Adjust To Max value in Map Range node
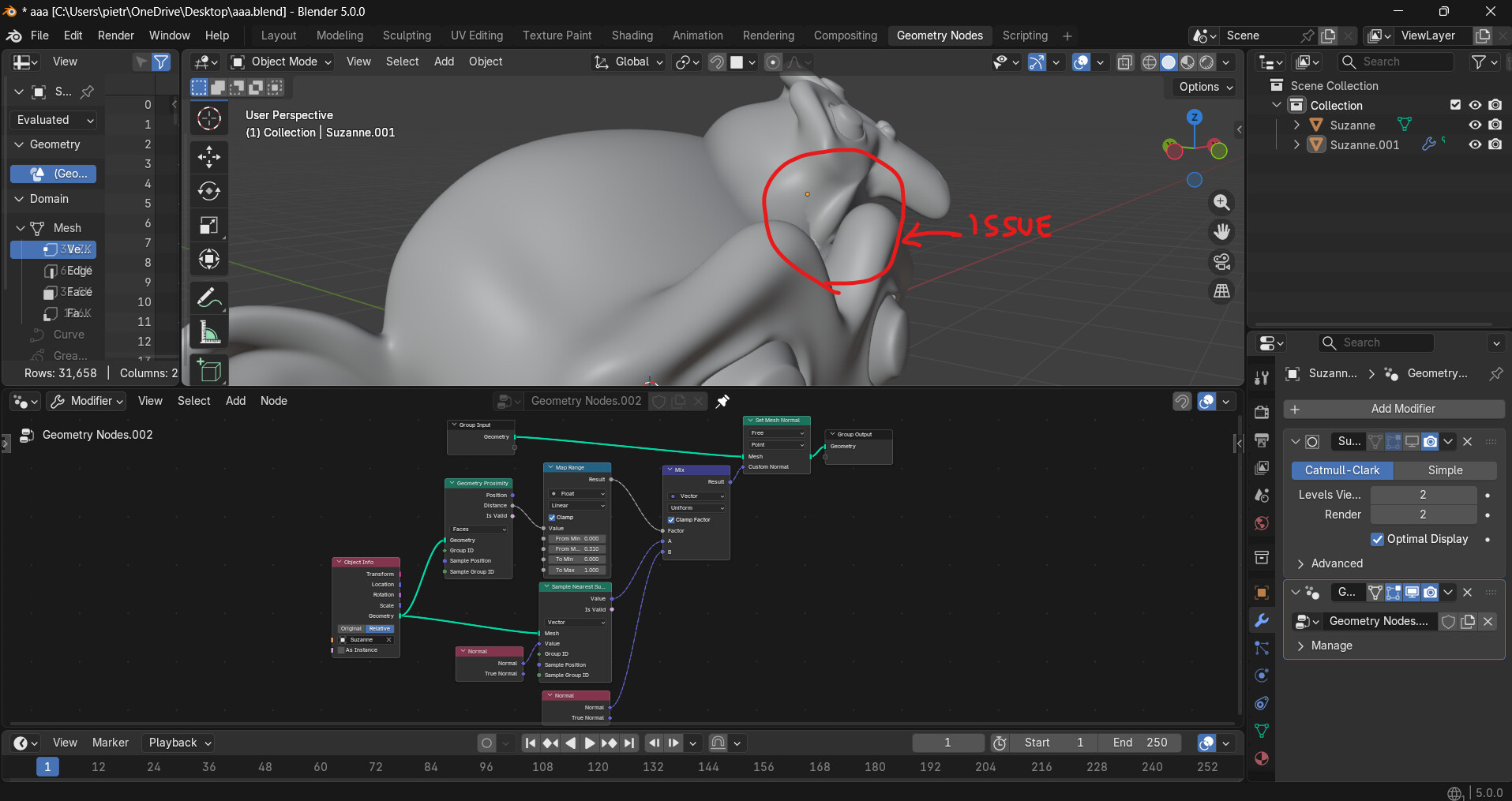The image size is (1512, 801). click(577, 570)
